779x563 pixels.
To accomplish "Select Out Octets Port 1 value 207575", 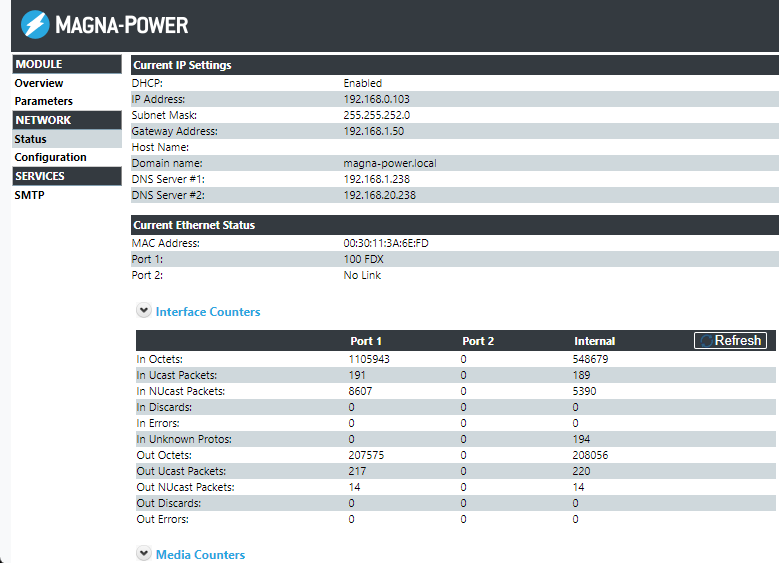I will [366, 455].
